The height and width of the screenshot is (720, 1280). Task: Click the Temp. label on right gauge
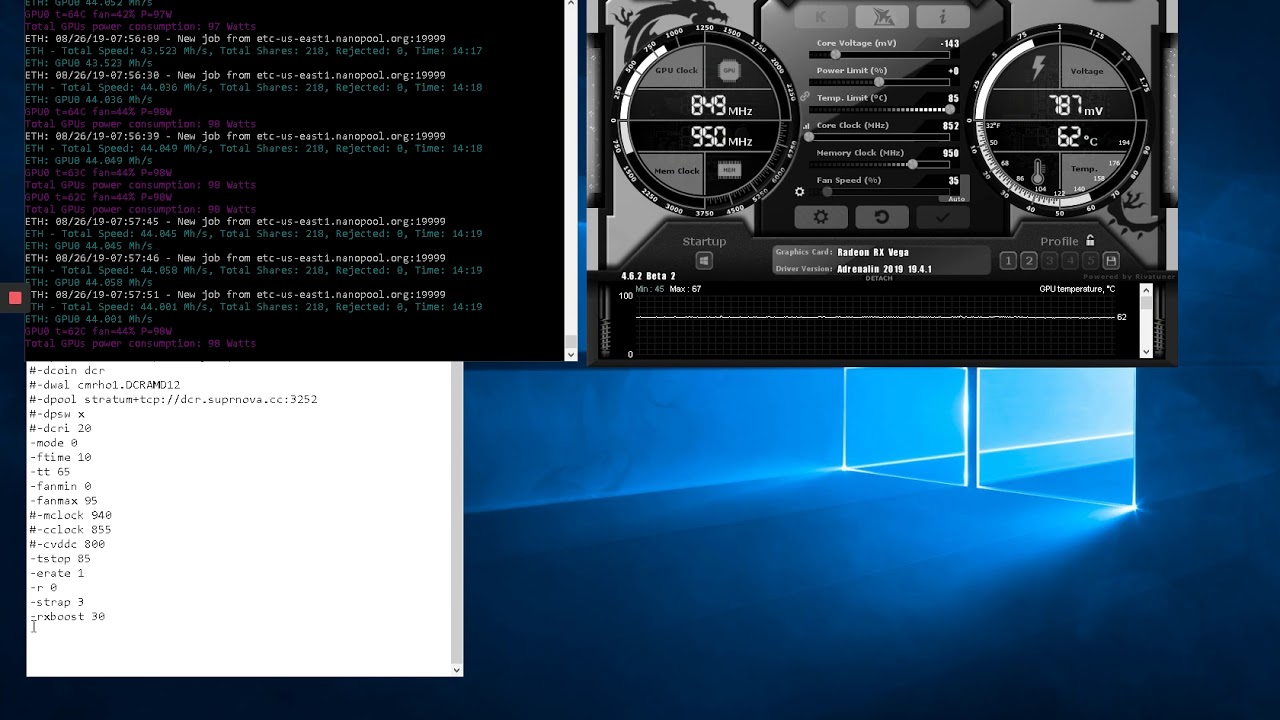click(x=1084, y=169)
